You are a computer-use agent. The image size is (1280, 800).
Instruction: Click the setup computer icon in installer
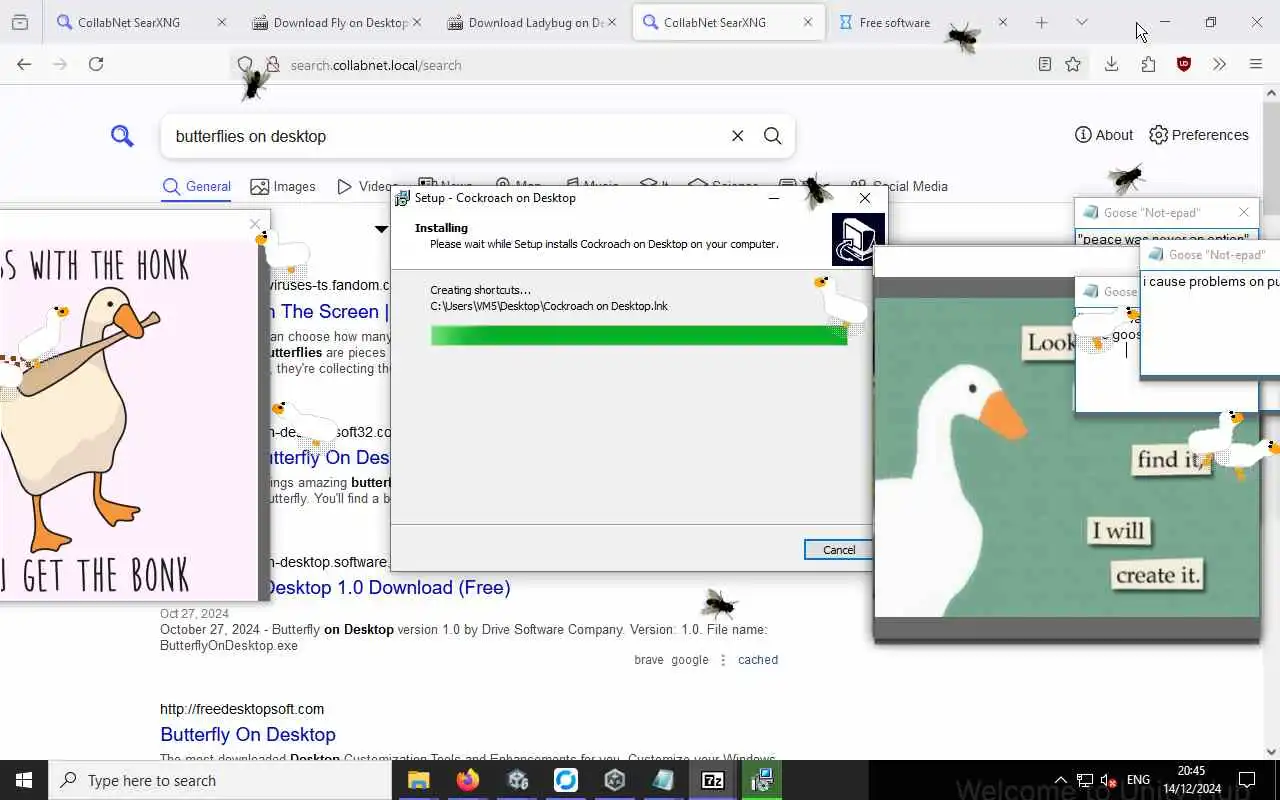857,240
